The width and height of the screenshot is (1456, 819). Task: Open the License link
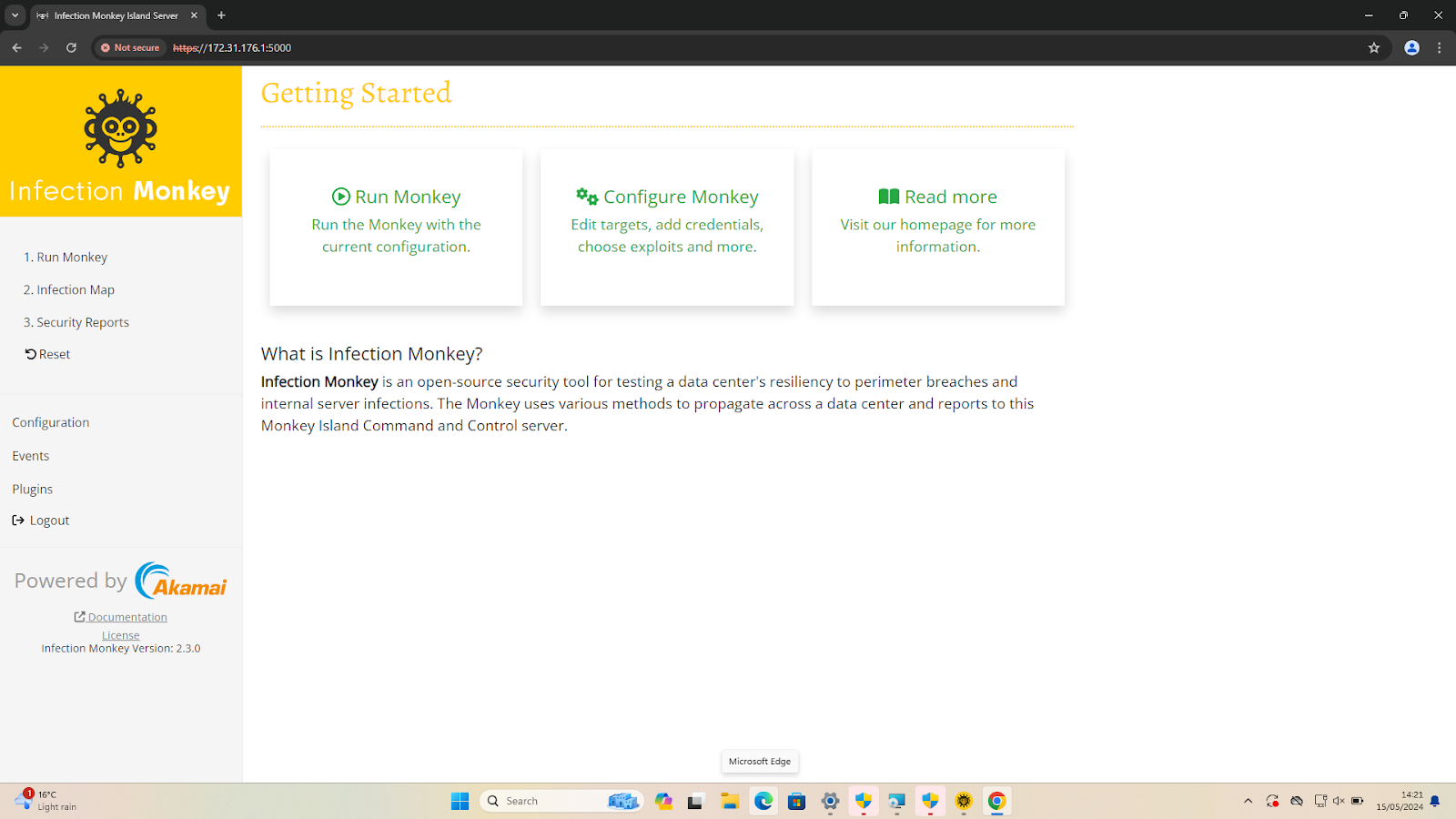121,635
